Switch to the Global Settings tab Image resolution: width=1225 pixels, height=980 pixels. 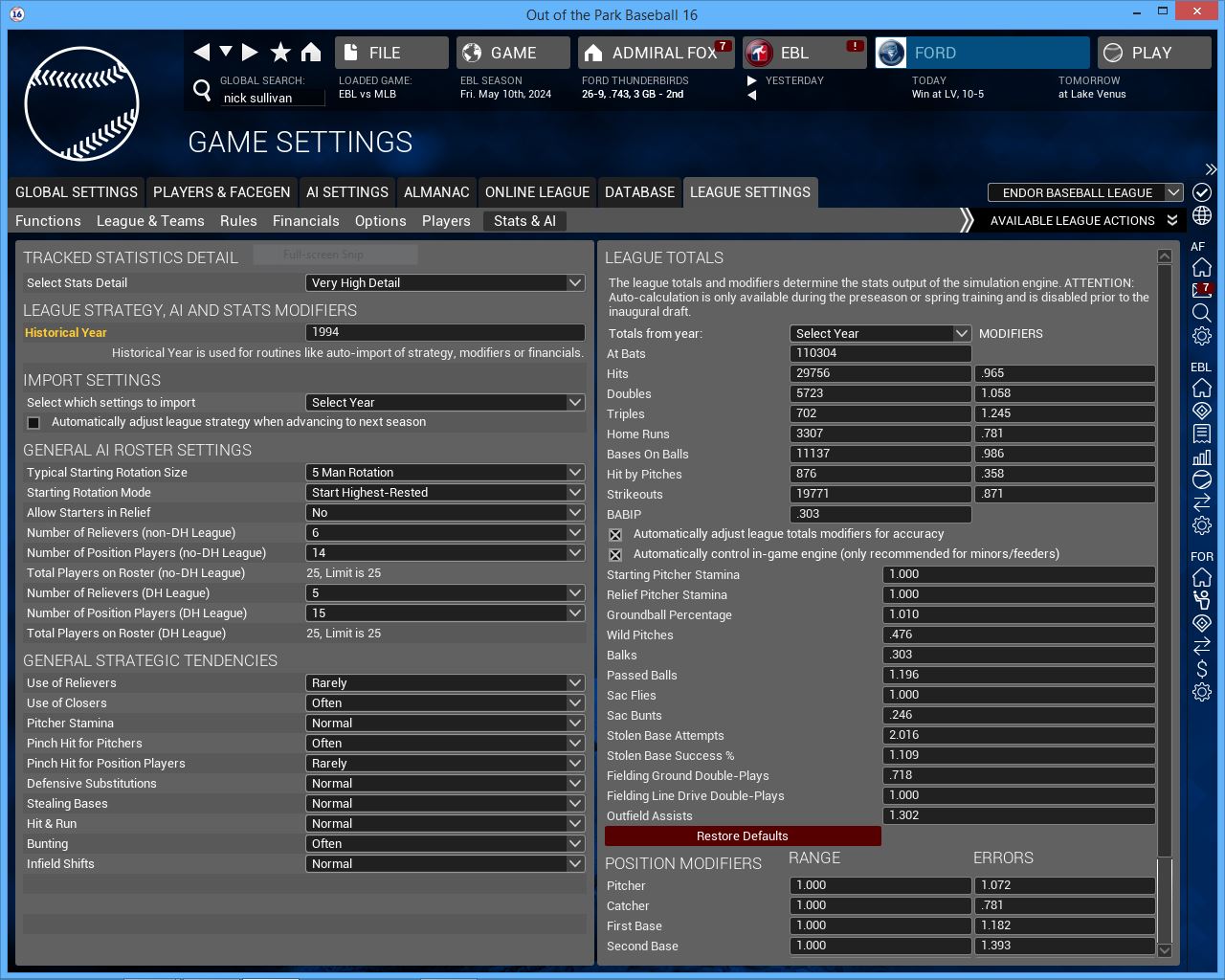(77, 192)
